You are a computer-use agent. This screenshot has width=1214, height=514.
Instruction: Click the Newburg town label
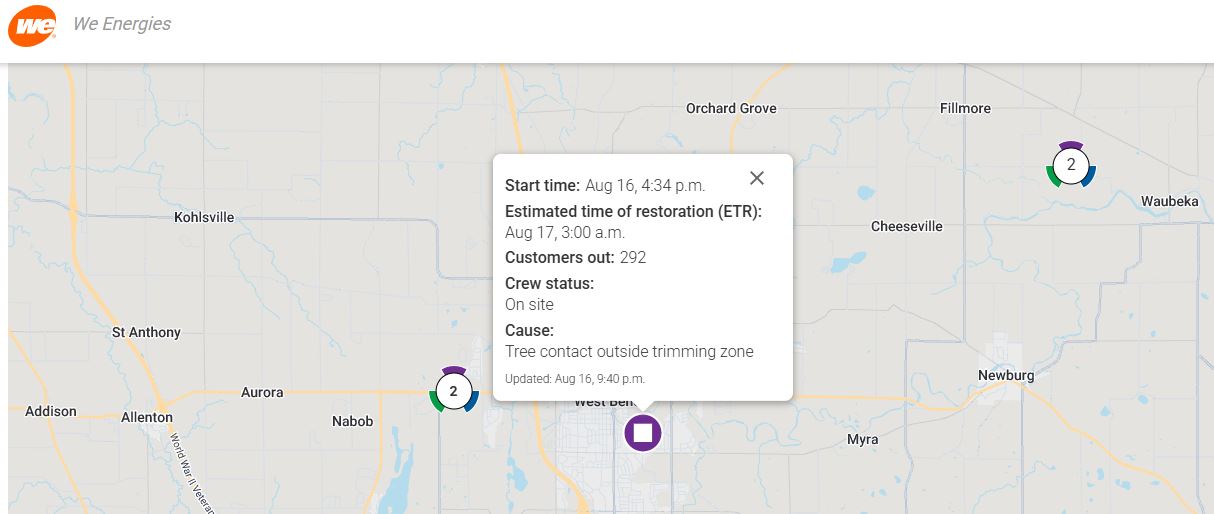click(x=1006, y=375)
